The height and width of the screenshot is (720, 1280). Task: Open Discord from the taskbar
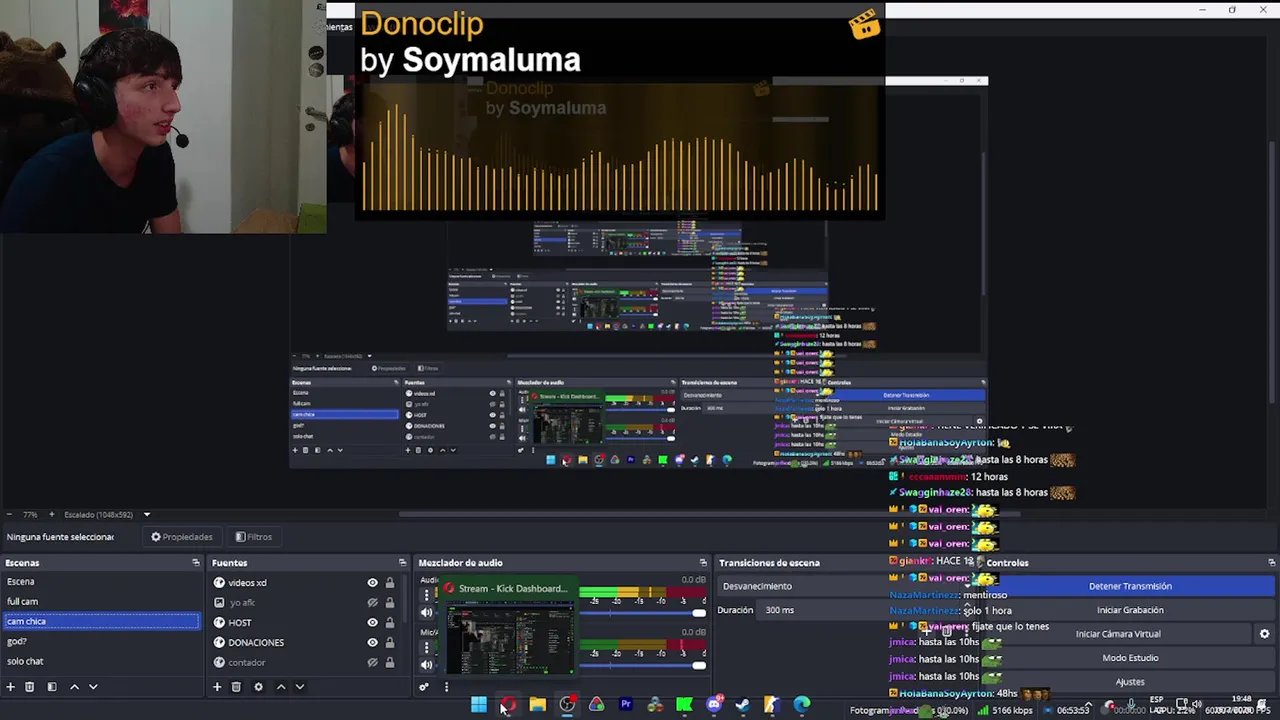point(714,705)
